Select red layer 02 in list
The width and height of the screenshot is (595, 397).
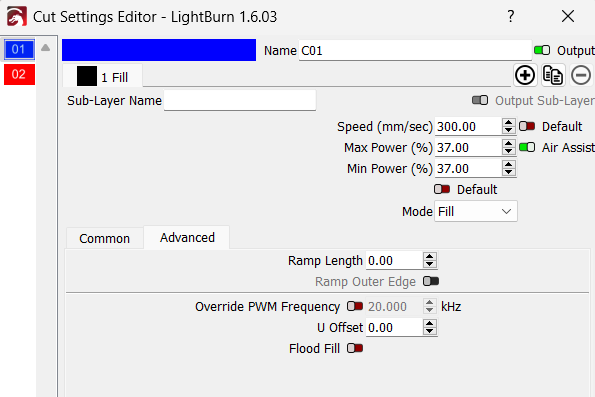click(19, 74)
